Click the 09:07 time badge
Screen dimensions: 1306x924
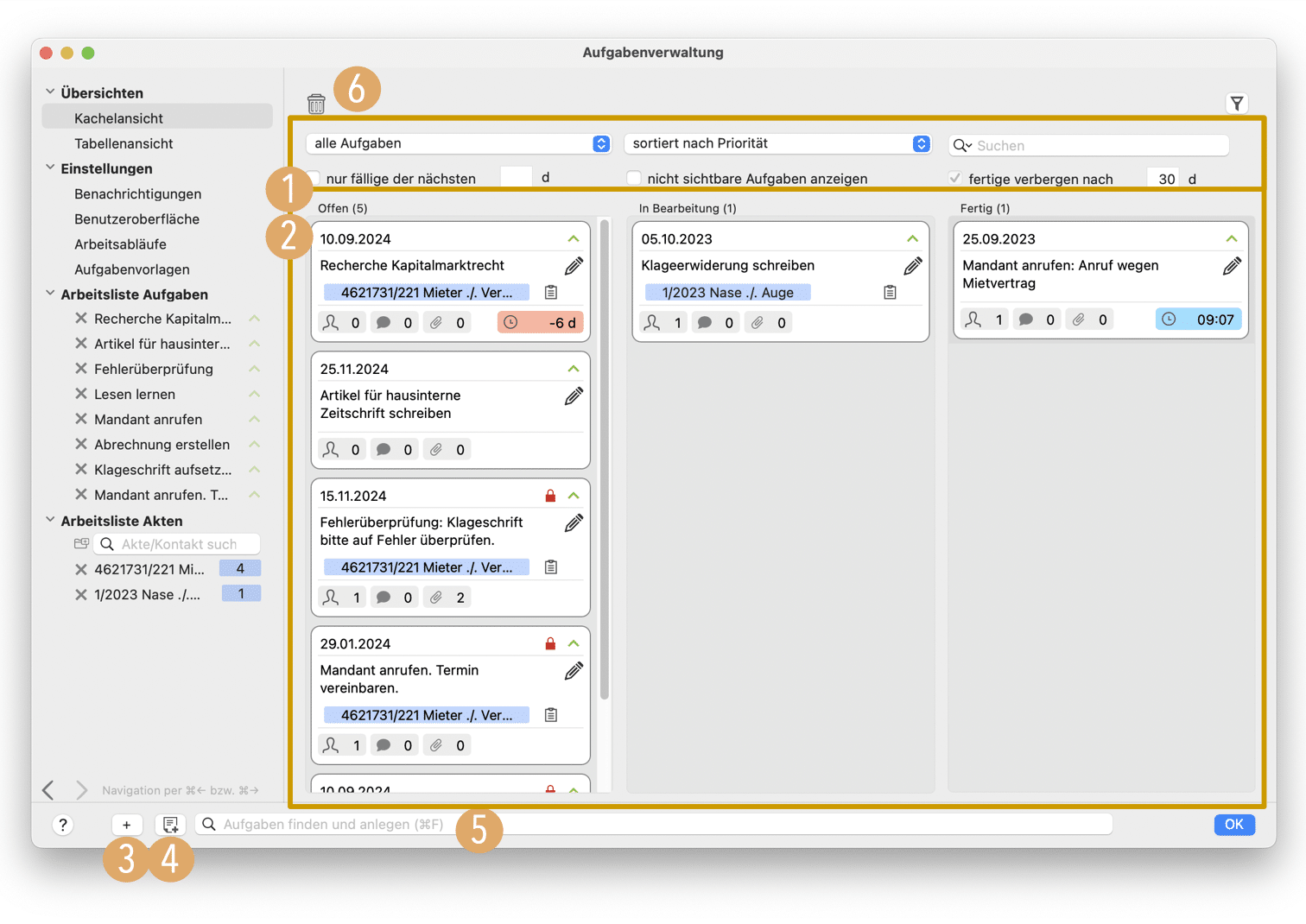click(x=1199, y=320)
